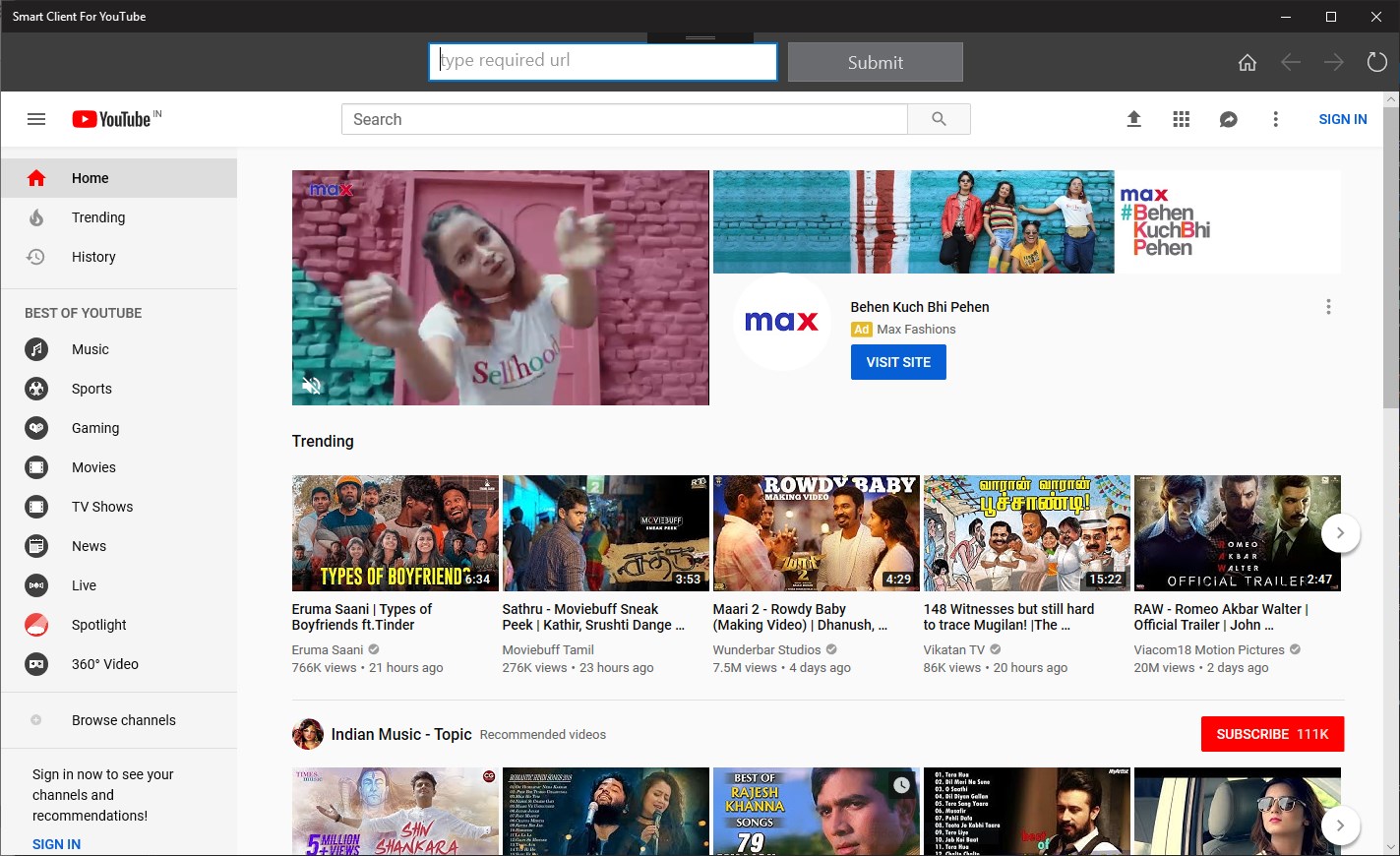
Task: Click the Movies category icon
Action: click(36, 467)
